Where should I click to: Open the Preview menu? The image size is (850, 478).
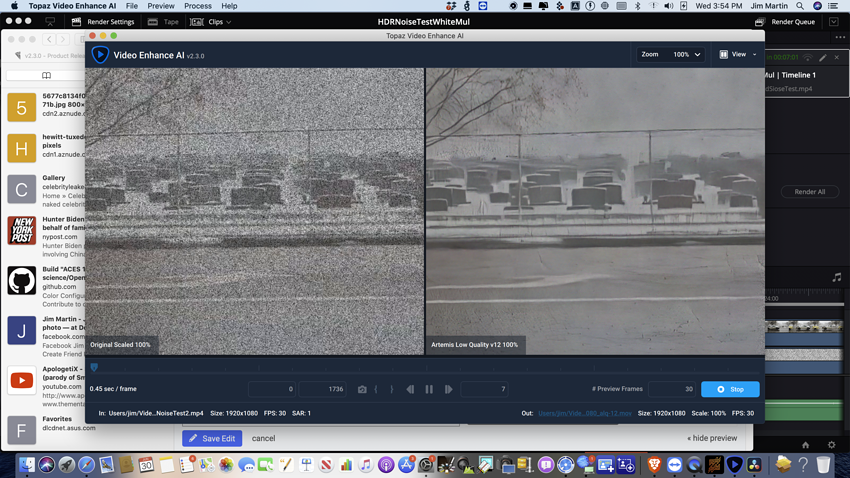[160, 6]
